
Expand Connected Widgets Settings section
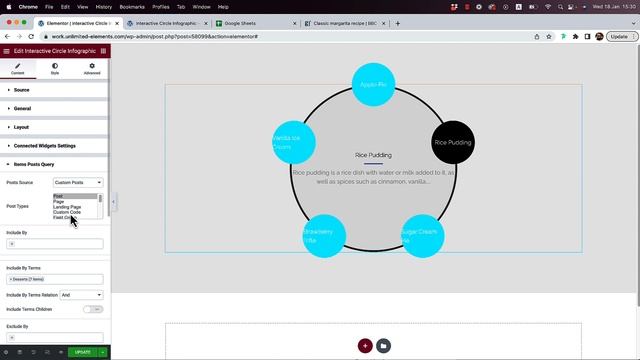[55, 146]
